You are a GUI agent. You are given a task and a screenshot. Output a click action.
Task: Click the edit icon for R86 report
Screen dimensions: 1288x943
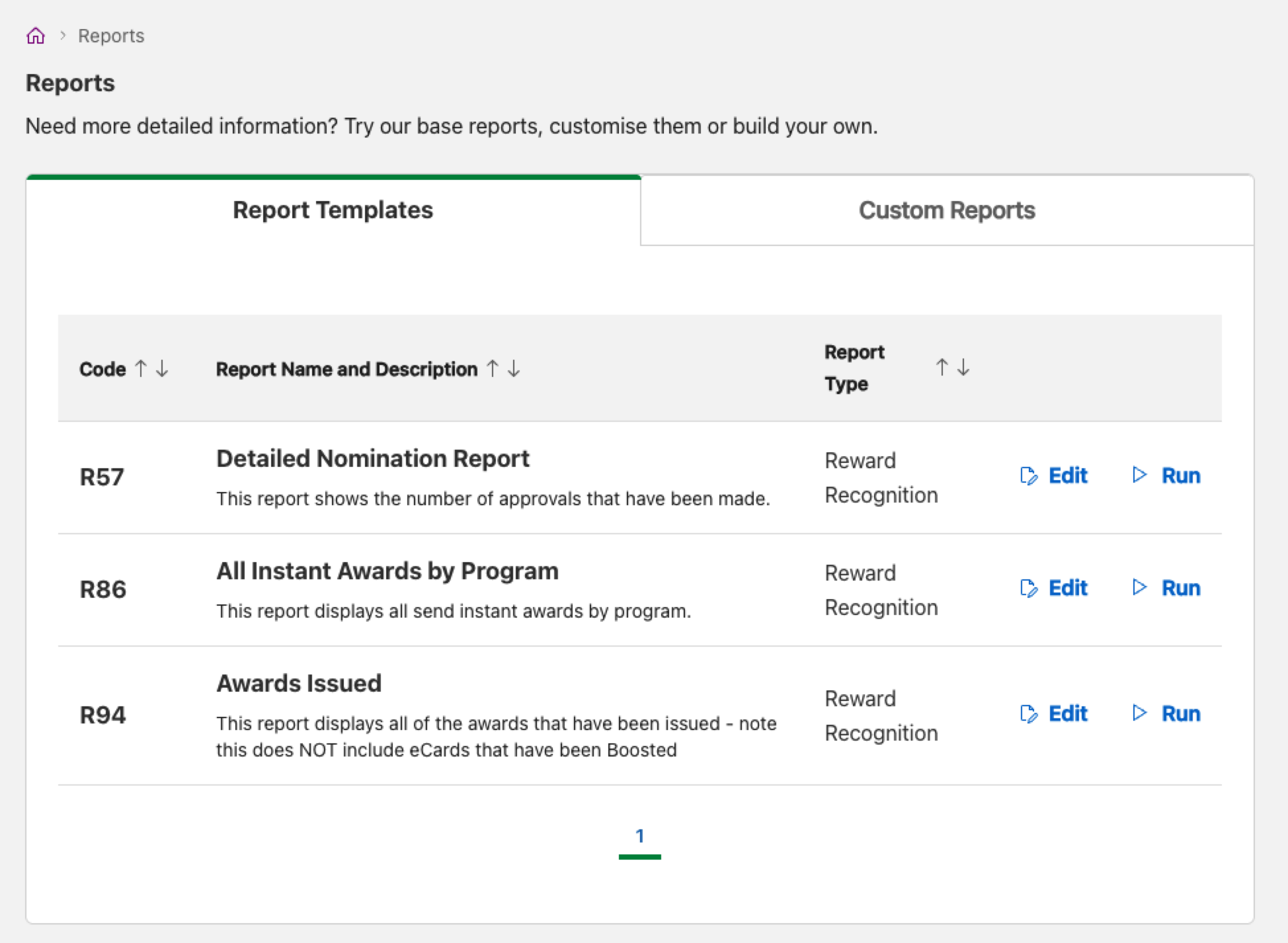point(1029,588)
